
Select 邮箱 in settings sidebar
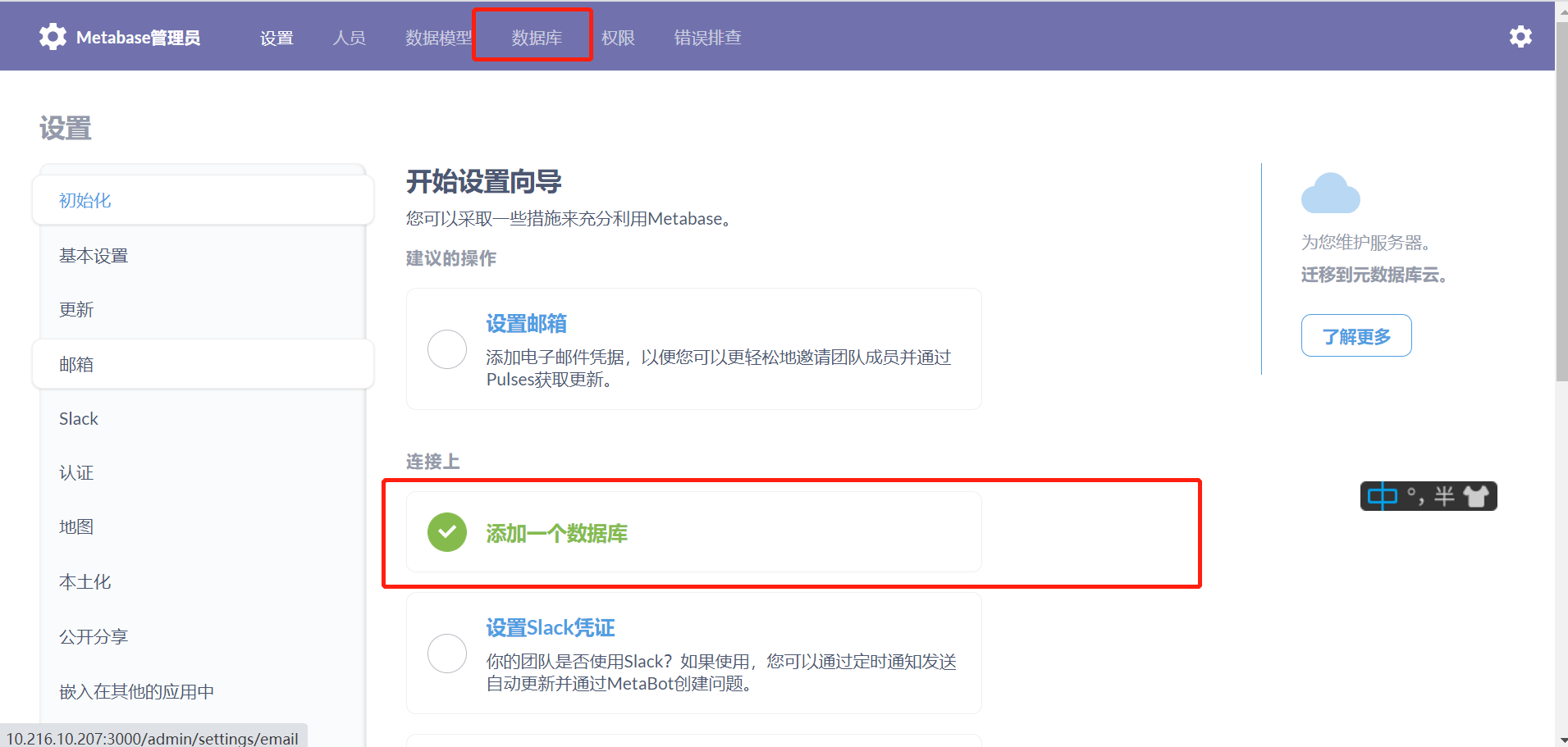(203, 364)
